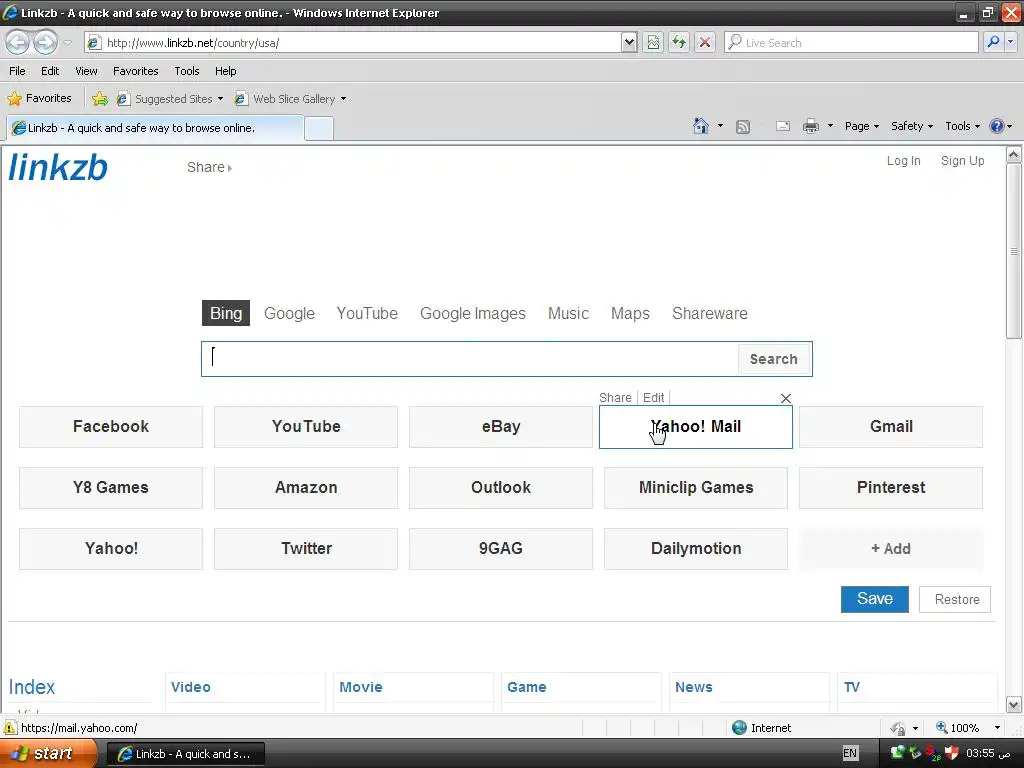
Task: Open the search provider dropdown arrow
Action: point(1011,42)
